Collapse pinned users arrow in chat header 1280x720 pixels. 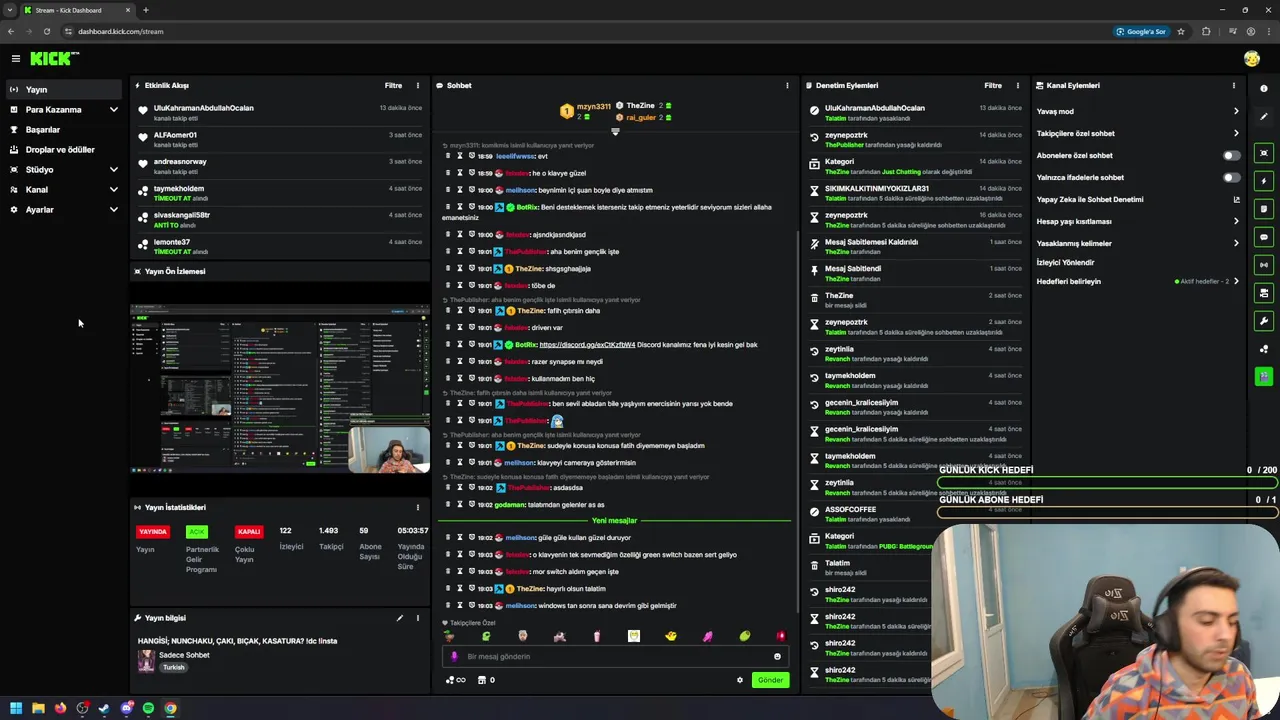(615, 132)
